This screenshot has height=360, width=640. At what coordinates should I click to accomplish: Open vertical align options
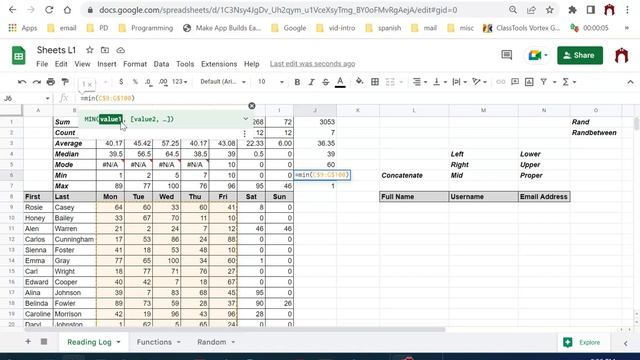440,82
